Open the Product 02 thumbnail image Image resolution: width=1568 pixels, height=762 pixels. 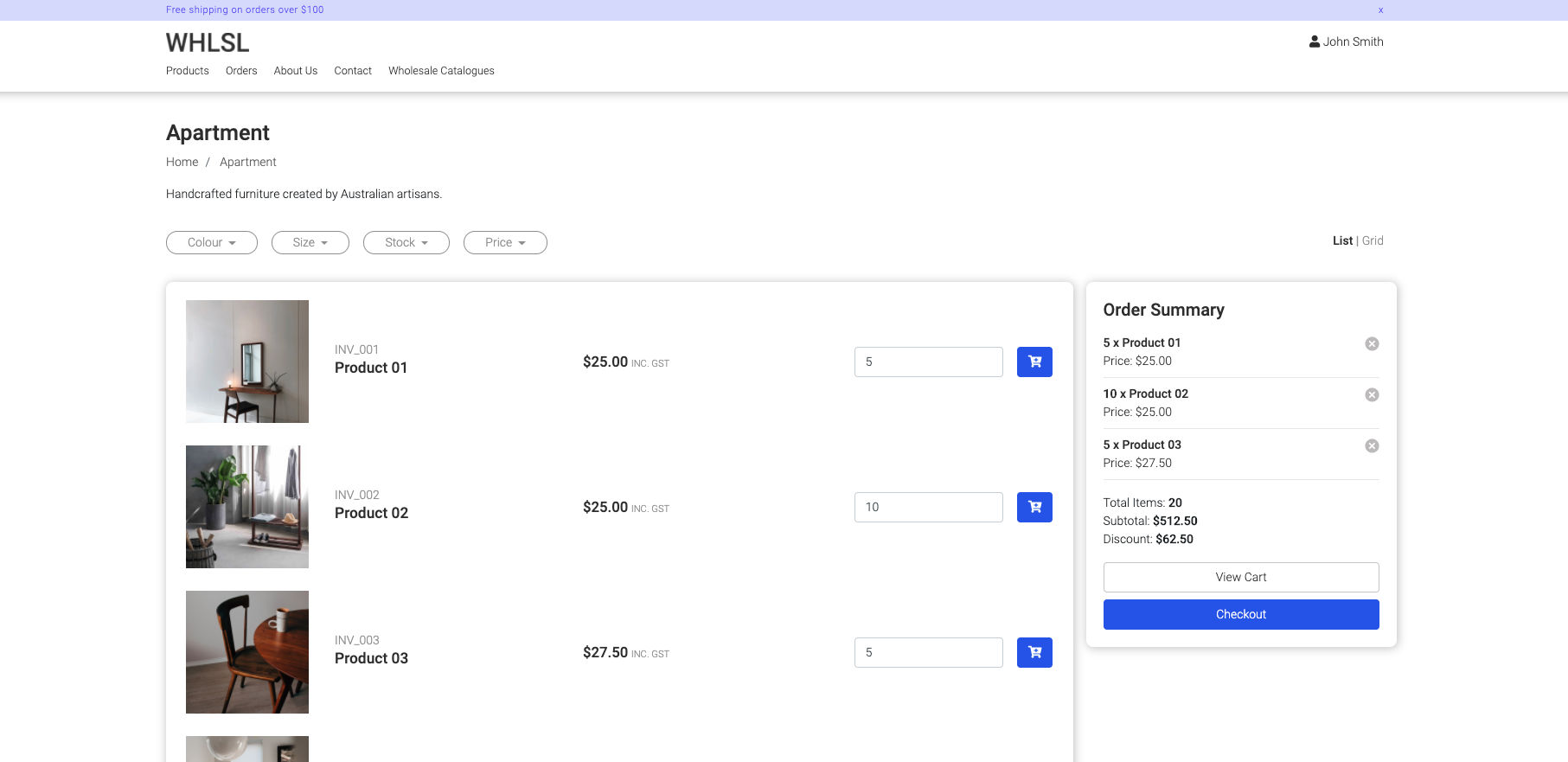(x=247, y=507)
